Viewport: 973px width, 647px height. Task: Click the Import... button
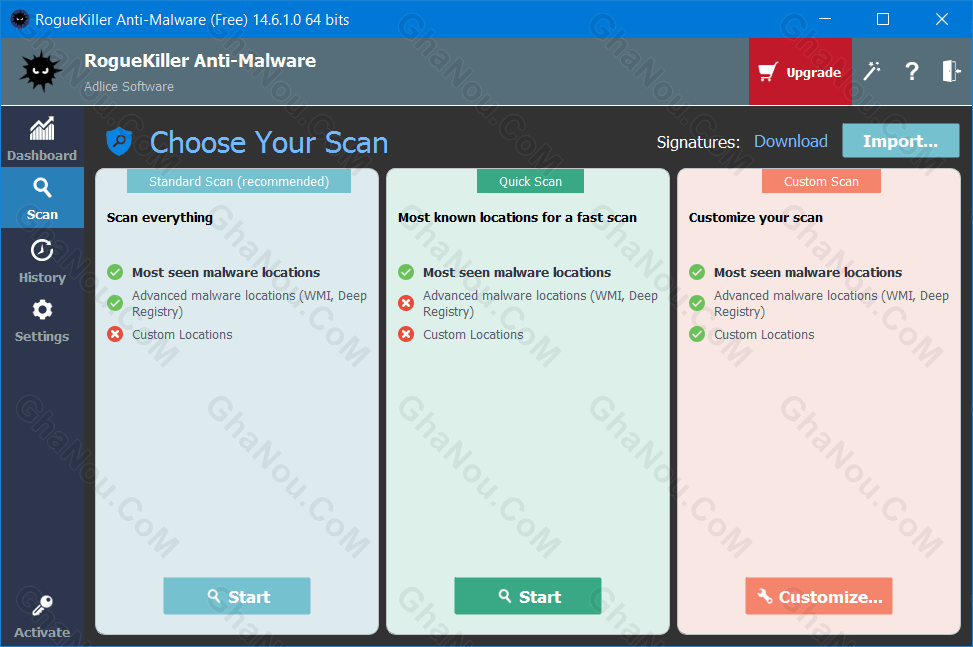tap(900, 141)
